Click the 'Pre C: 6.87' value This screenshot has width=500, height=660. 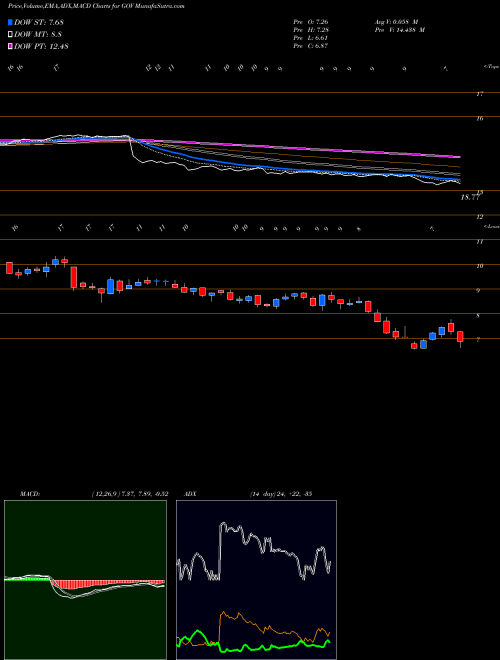pyautogui.click(x=311, y=46)
